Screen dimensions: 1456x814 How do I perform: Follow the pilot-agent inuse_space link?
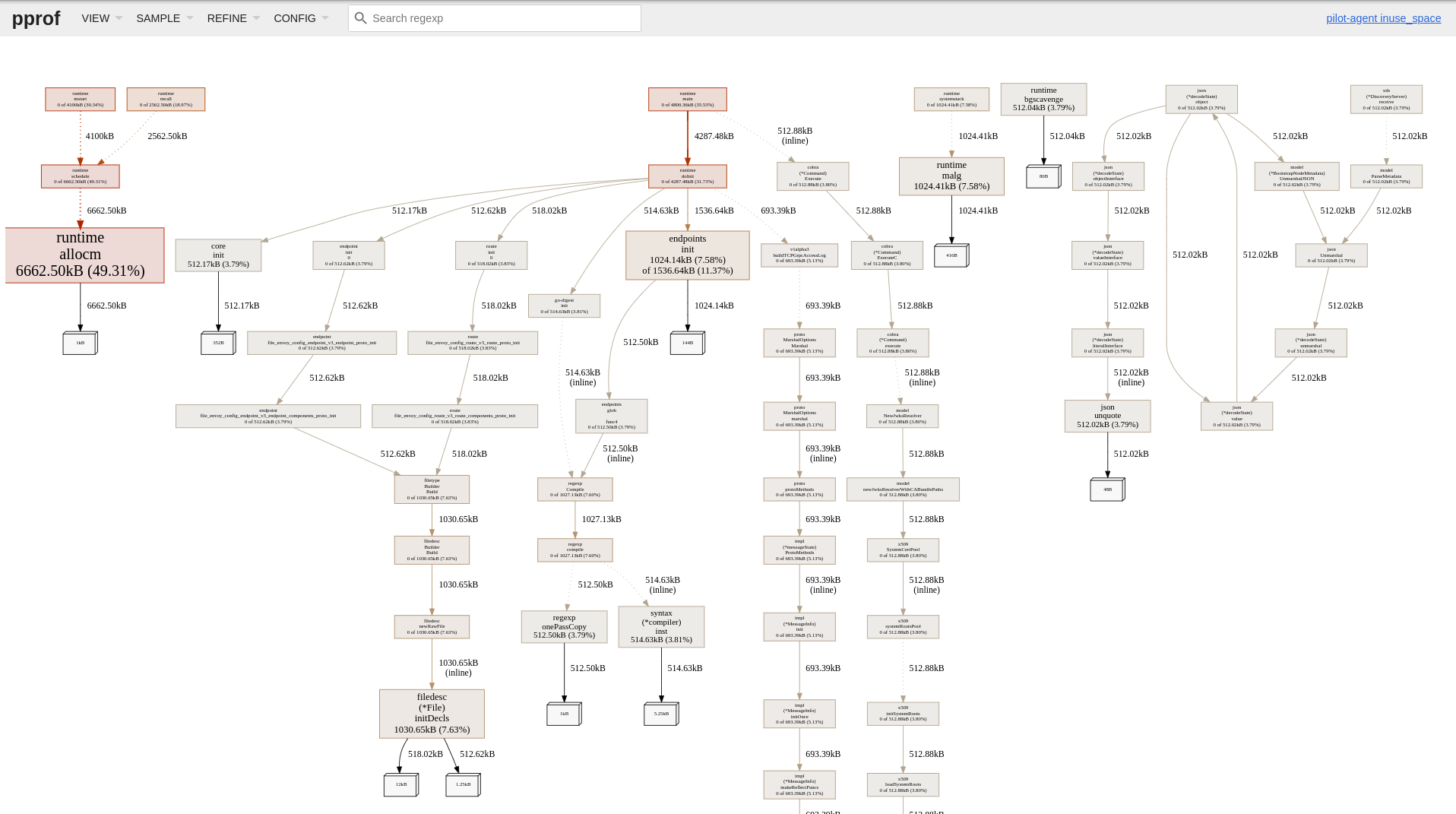[x=1383, y=17]
